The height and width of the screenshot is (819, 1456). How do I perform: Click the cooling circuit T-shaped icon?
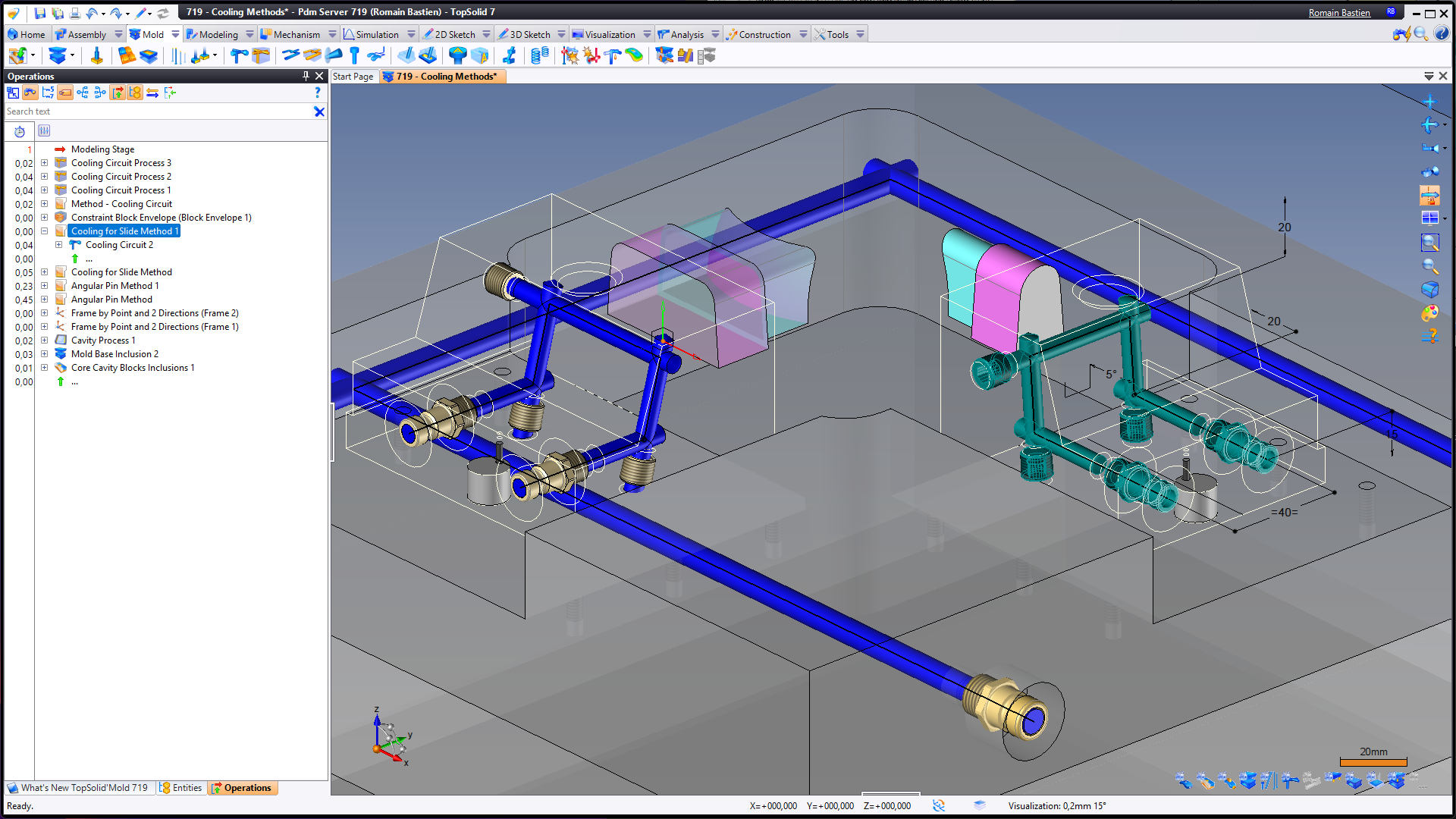(x=239, y=55)
